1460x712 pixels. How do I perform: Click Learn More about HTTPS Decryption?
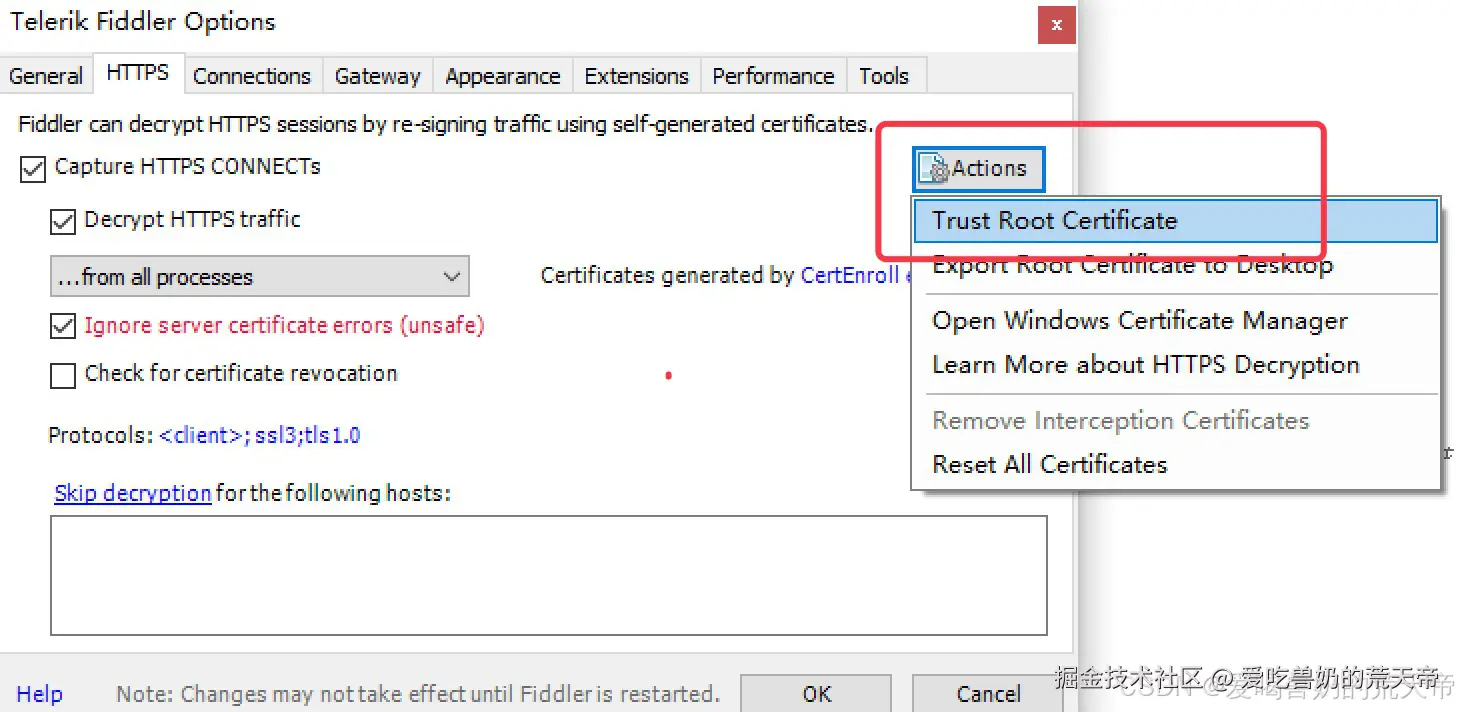(1175, 365)
